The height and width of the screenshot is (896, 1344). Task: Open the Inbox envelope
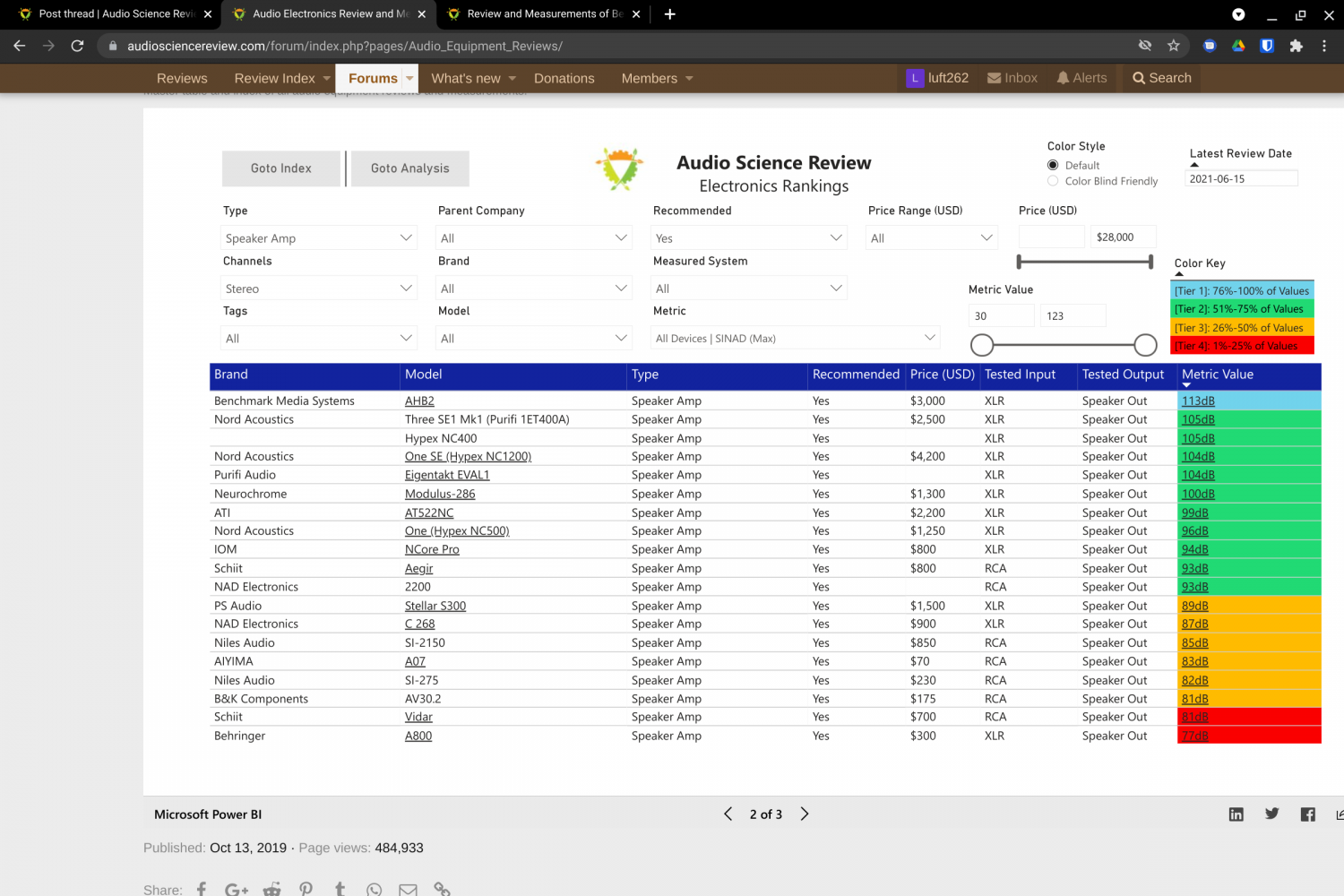pyautogui.click(x=1012, y=78)
